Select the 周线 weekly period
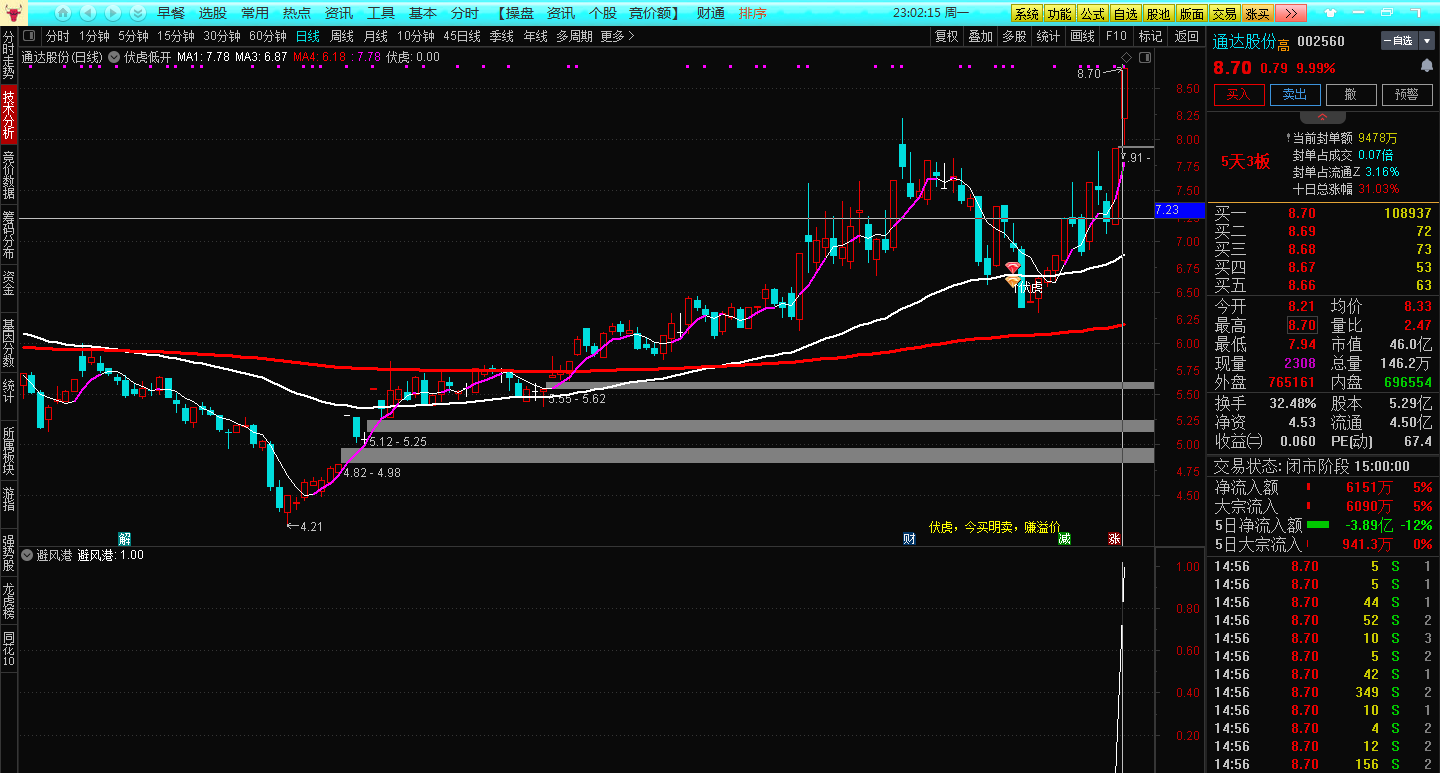This screenshot has height=773, width=1440. pyautogui.click(x=342, y=36)
